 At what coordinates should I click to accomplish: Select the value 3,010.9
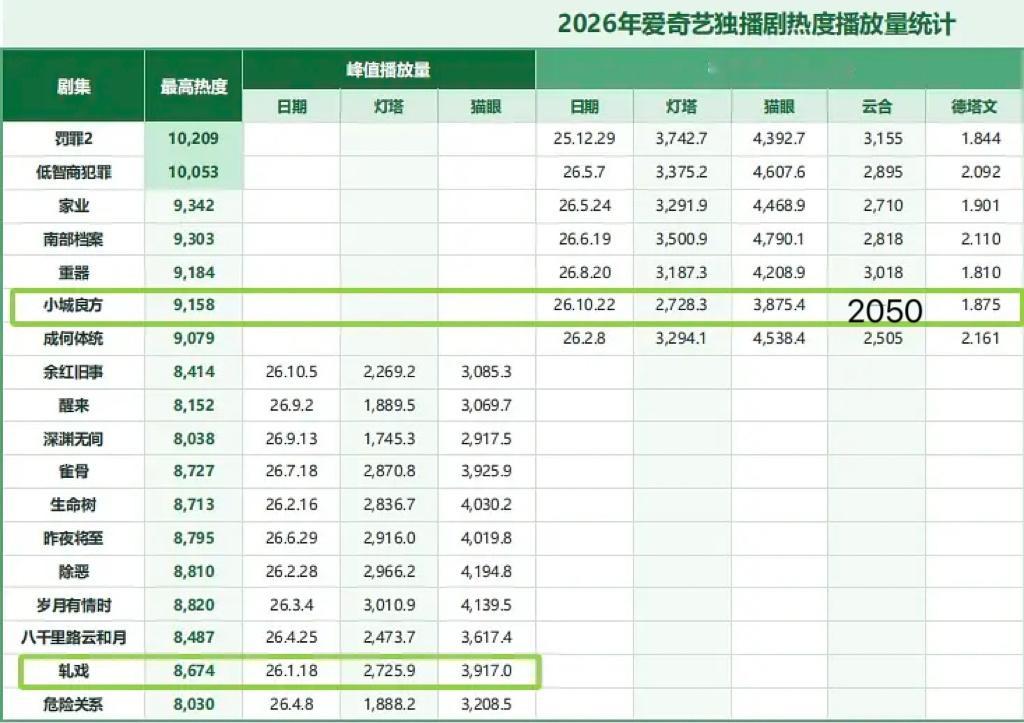389,605
